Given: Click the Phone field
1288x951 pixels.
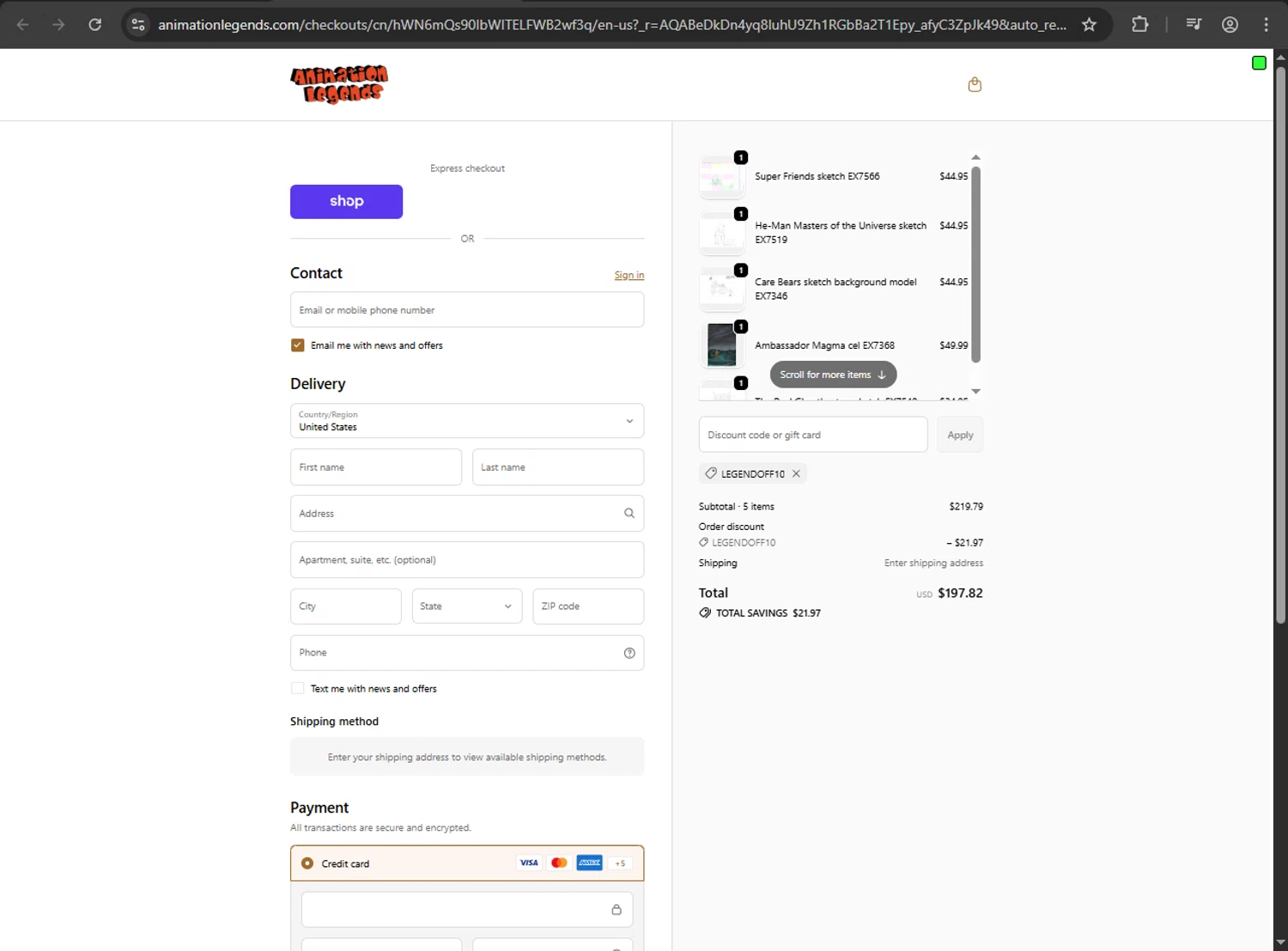Looking at the screenshot, I should pyautogui.click(x=467, y=653).
